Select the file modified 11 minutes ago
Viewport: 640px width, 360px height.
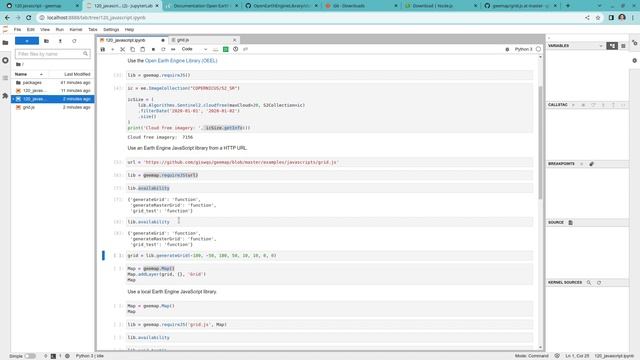(53, 91)
